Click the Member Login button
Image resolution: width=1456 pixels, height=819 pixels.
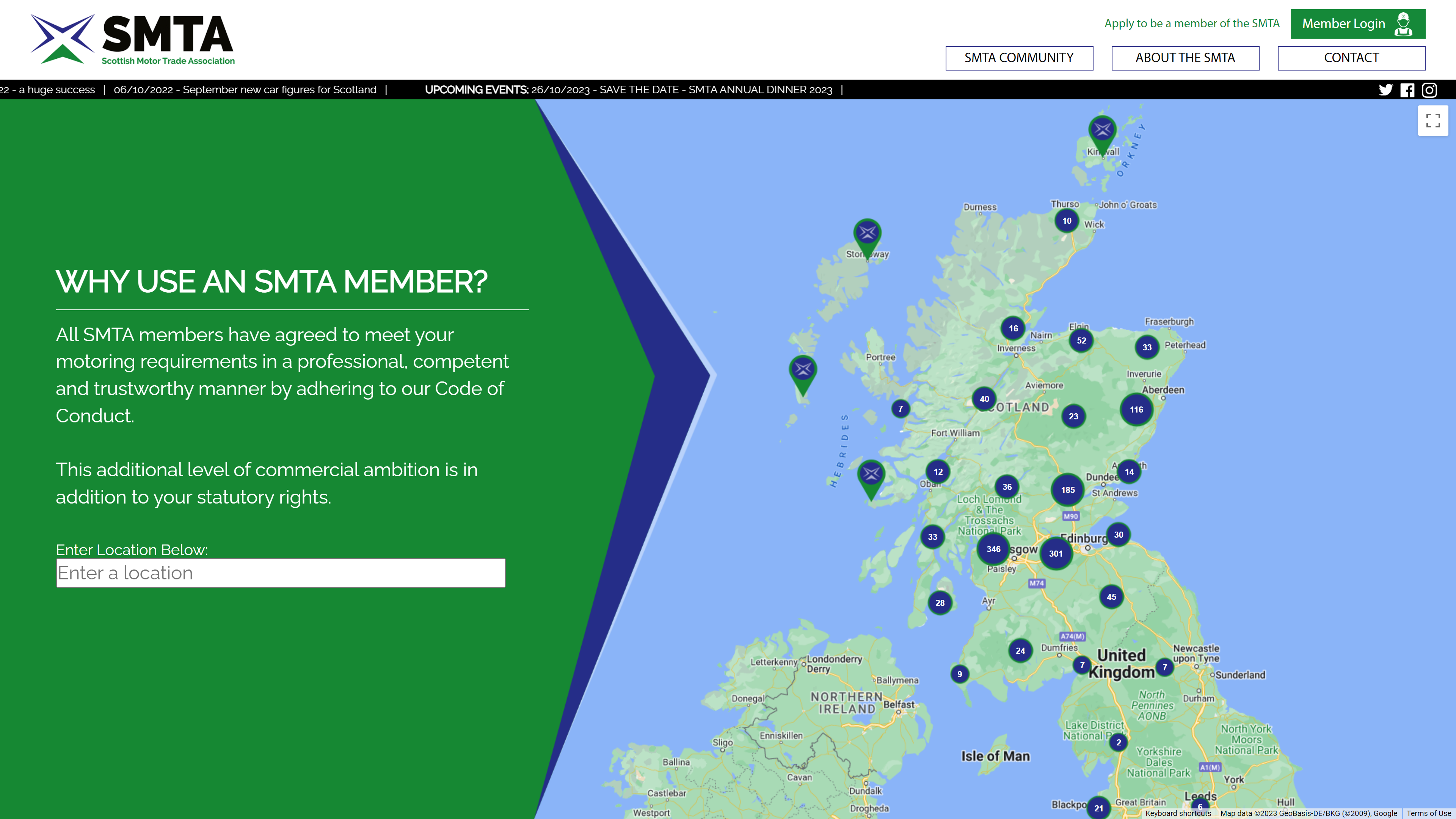pyautogui.click(x=1358, y=24)
